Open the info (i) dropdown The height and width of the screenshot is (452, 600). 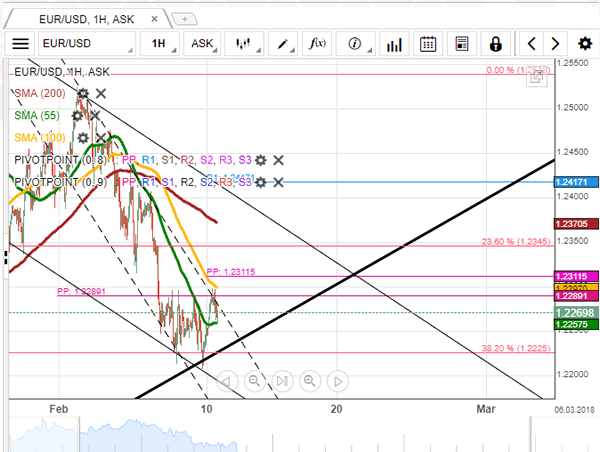355,44
